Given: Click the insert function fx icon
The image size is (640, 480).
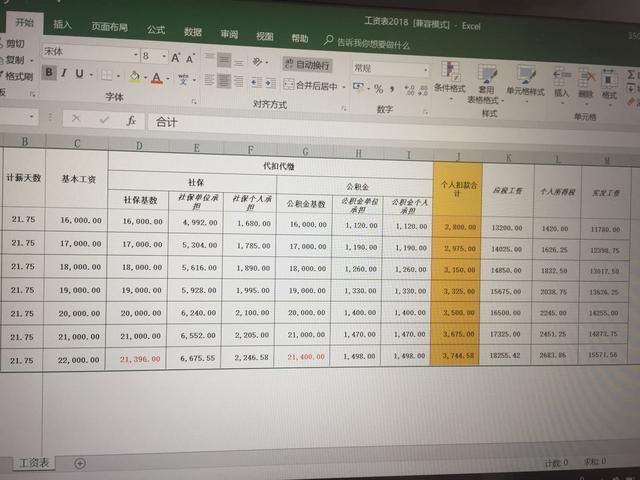Looking at the screenshot, I should click(131, 120).
